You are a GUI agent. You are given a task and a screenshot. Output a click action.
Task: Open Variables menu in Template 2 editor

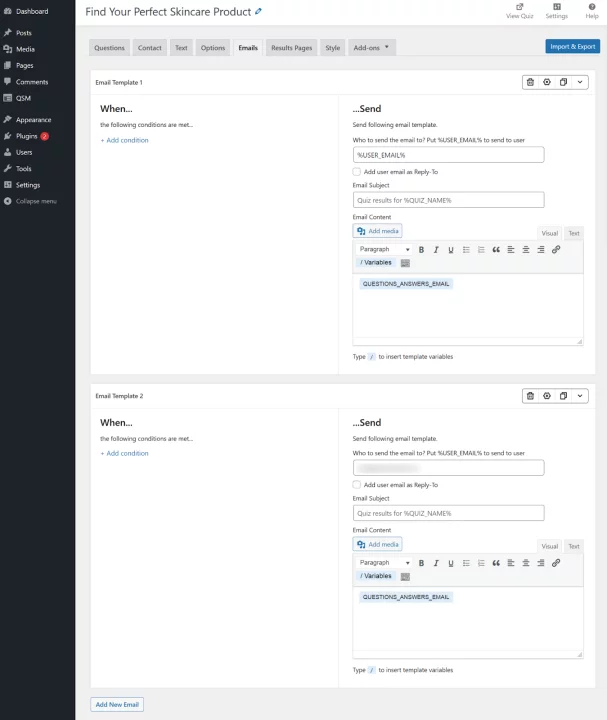point(376,576)
